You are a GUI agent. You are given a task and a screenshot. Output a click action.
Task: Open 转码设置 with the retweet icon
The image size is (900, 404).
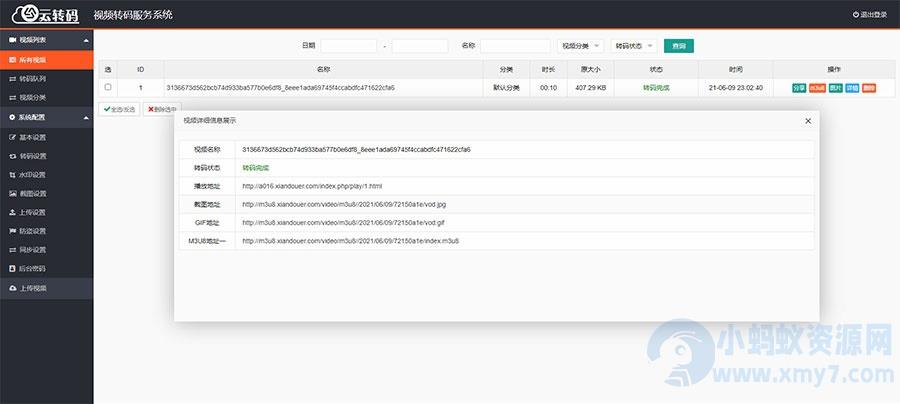46,156
